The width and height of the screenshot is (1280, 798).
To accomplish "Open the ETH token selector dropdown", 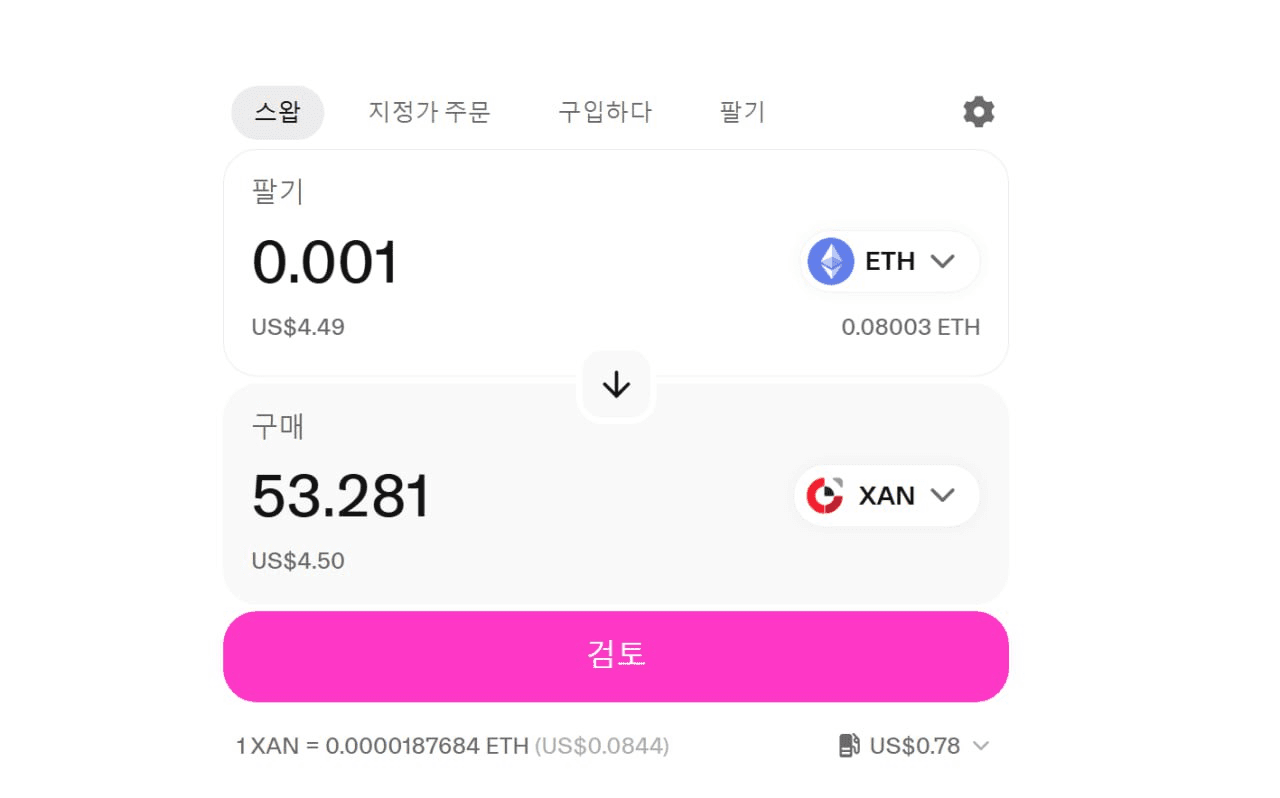I will [x=942, y=262].
